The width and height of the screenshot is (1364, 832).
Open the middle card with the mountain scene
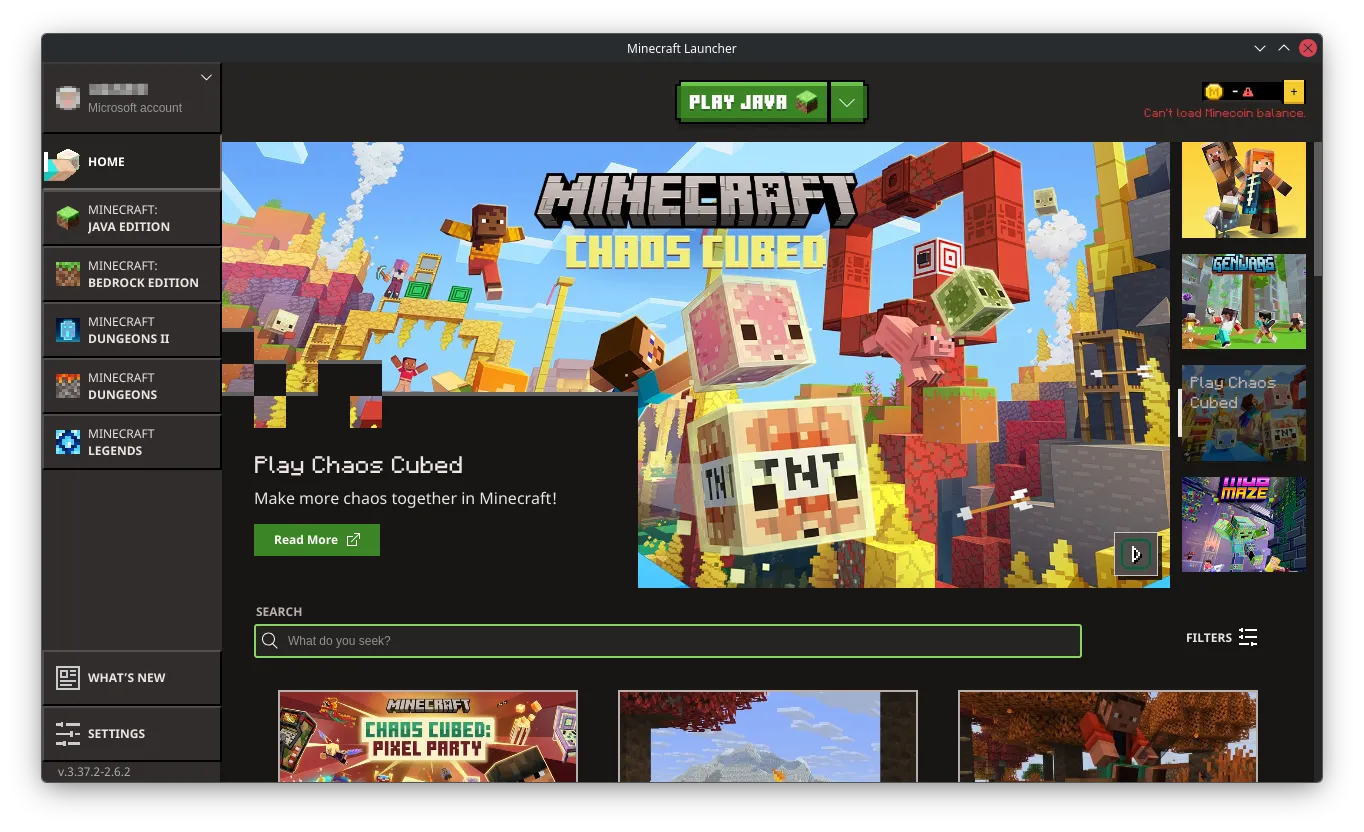pyautogui.click(x=768, y=737)
